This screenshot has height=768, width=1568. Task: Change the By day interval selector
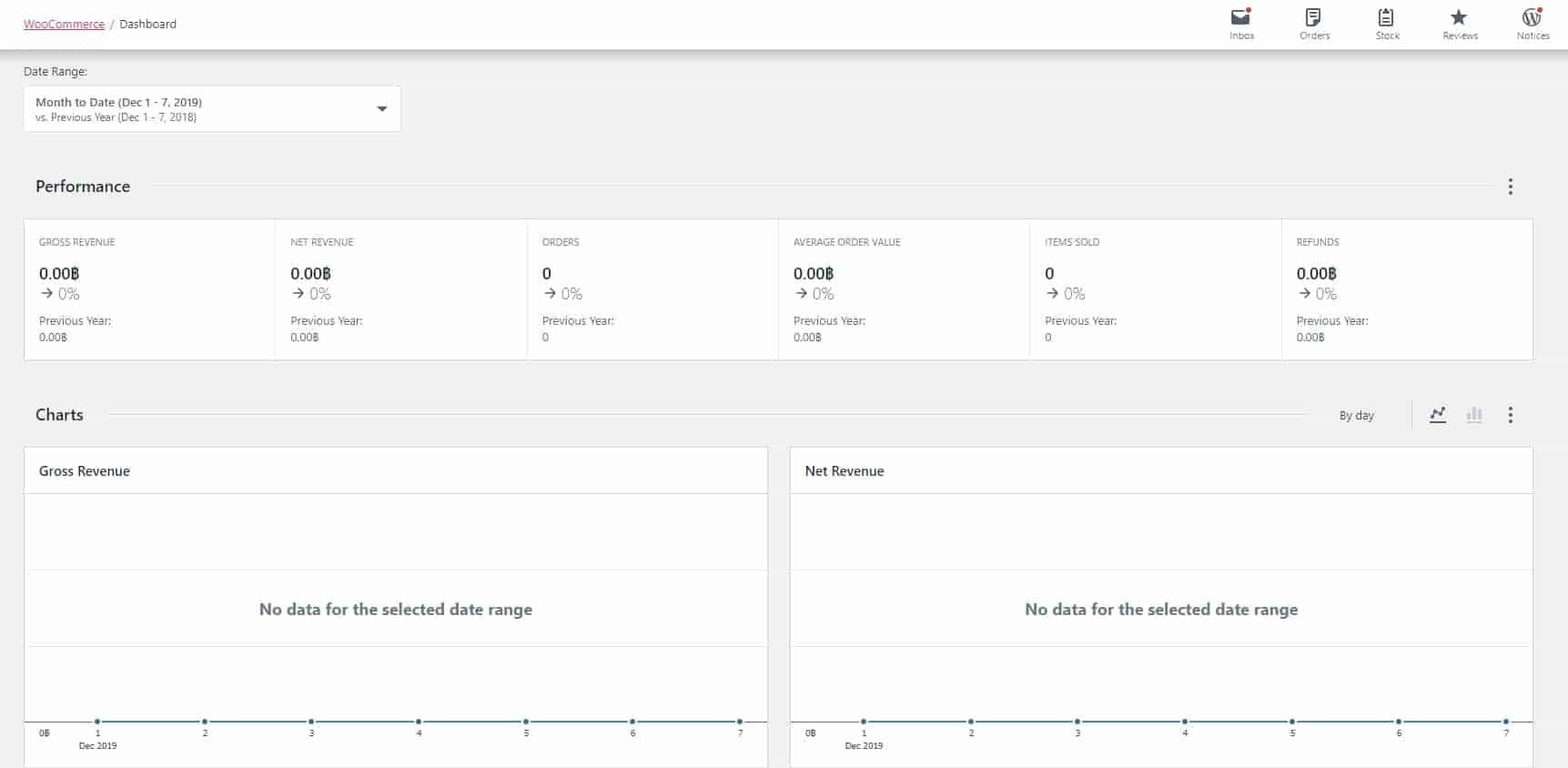[x=1356, y=416]
